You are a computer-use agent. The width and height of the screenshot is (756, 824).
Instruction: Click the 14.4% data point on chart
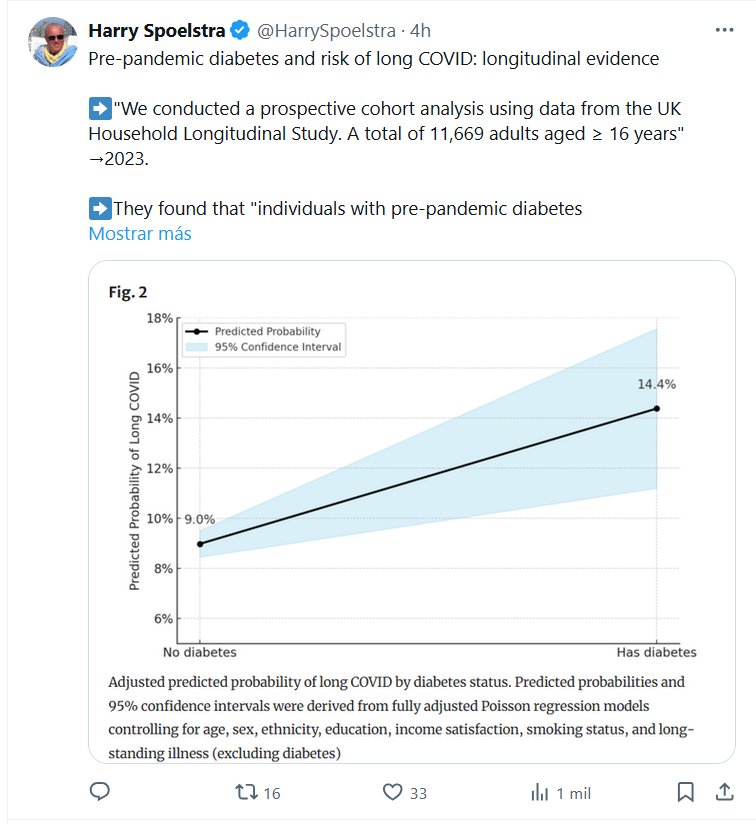coord(657,408)
